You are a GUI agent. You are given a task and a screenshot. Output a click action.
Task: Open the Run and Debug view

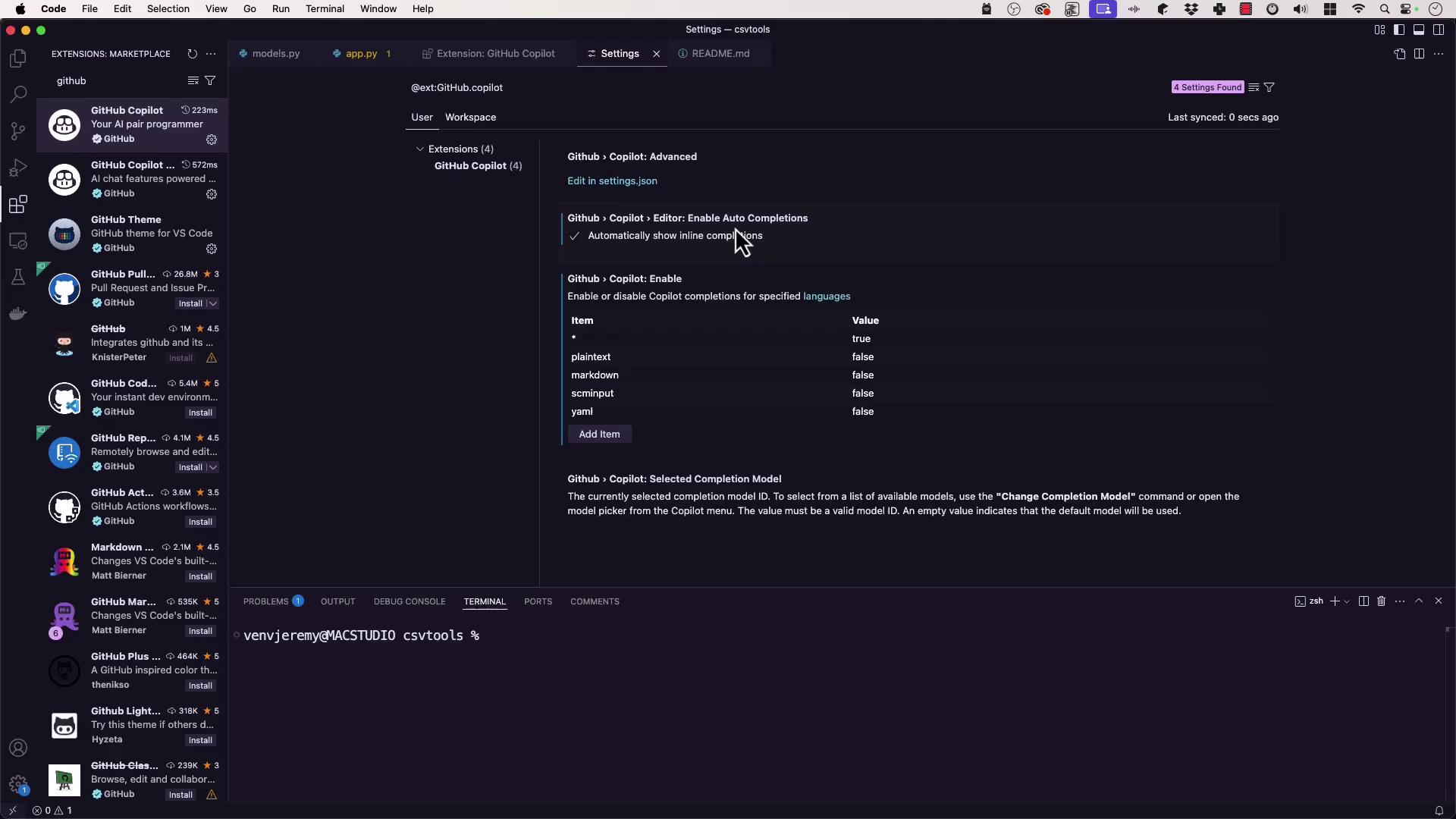[x=18, y=168]
